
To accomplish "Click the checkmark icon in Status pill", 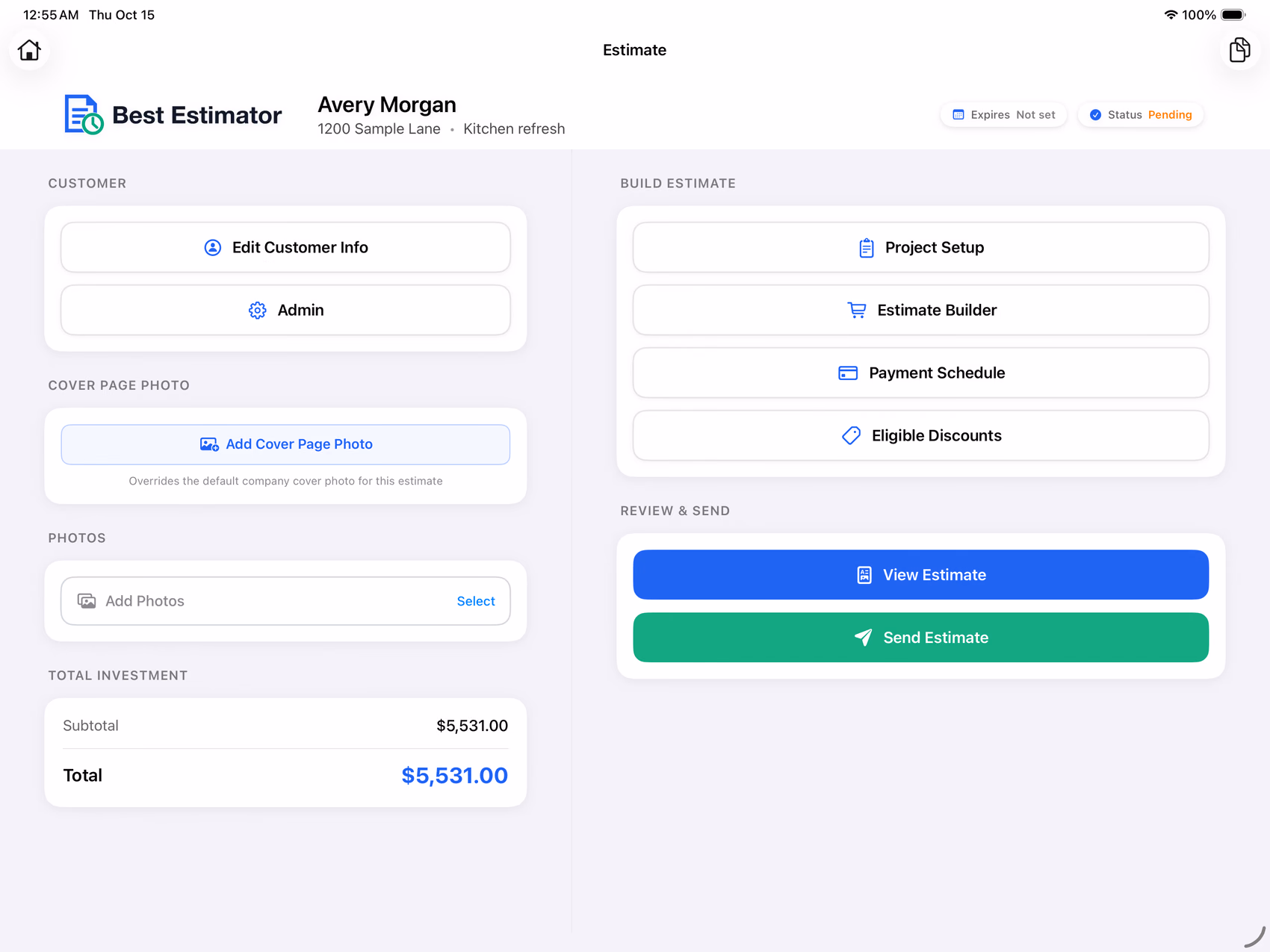I will (x=1095, y=115).
